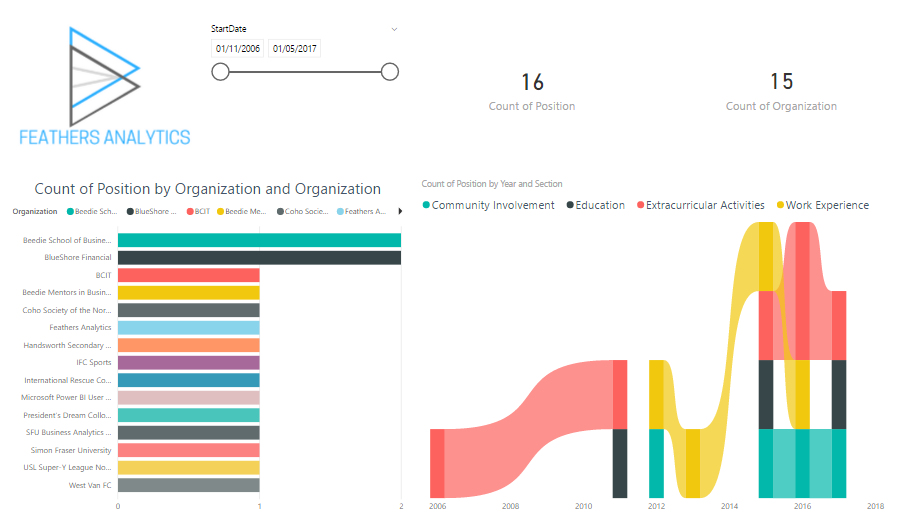Viewport: 903px width, 528px height.
Task: Click the Count of Position card value 16
Action: 532,82
